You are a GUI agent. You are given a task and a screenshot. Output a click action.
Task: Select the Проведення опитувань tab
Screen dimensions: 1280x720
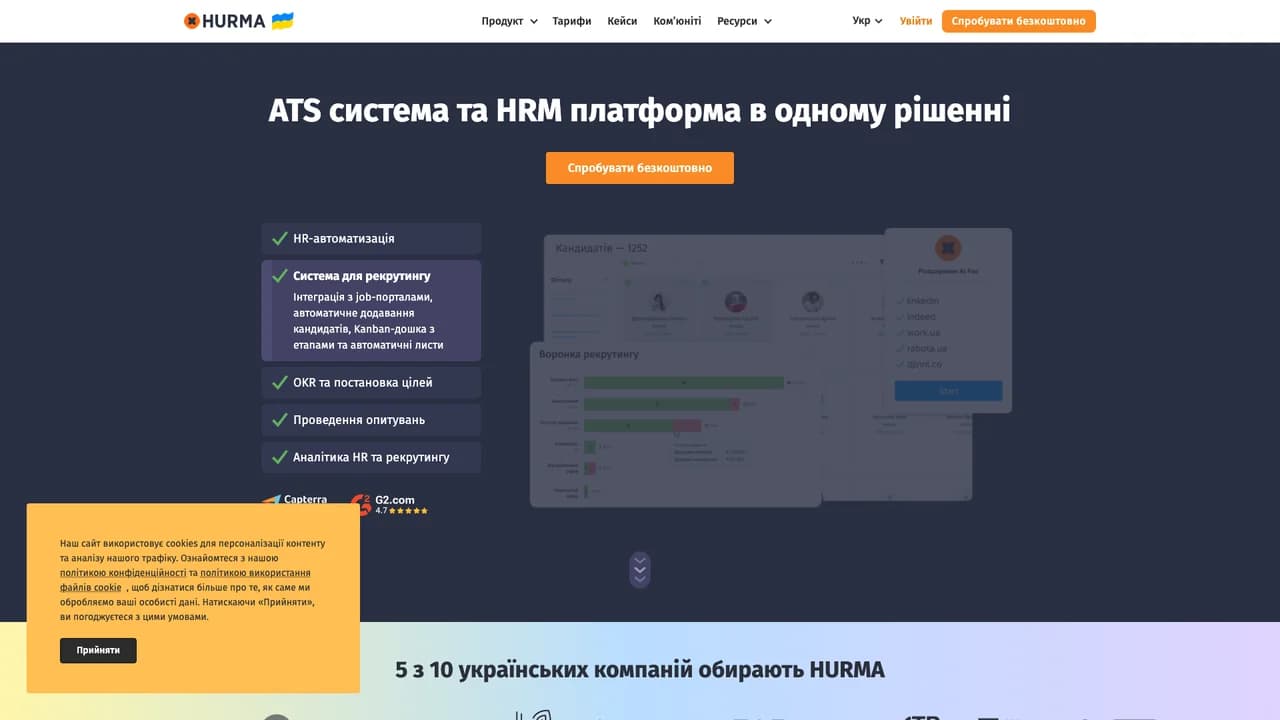coord(371,420)
